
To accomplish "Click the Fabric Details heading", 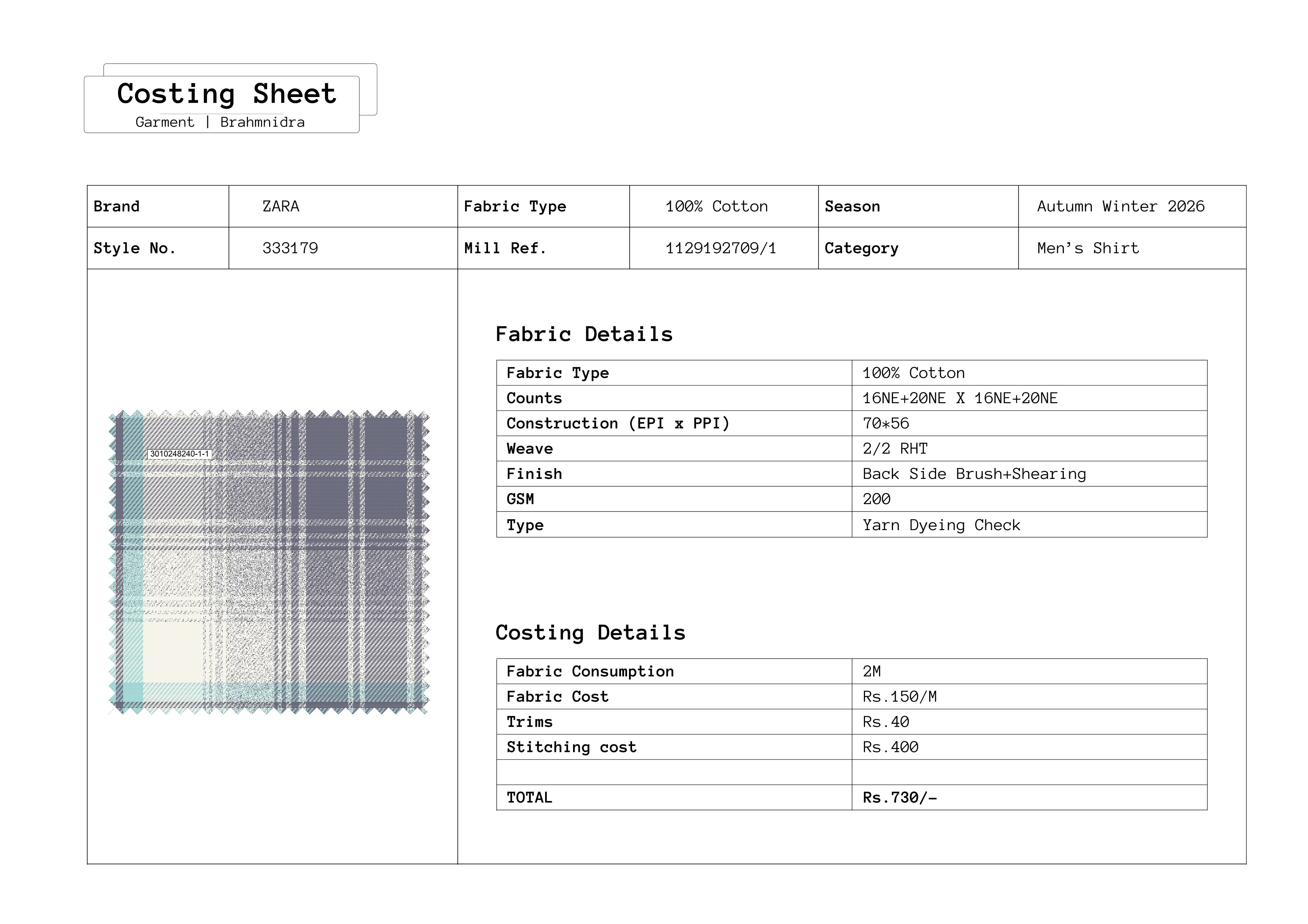I will click(x=584, y=334).
